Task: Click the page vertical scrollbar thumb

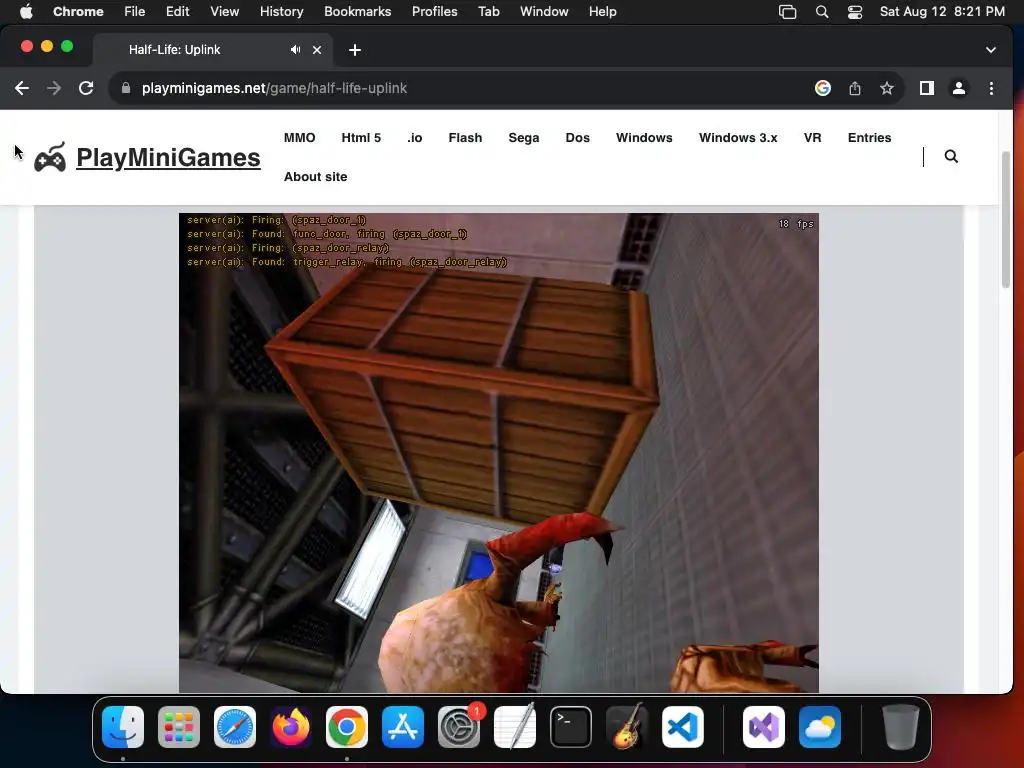Action: click(1006, 219)
